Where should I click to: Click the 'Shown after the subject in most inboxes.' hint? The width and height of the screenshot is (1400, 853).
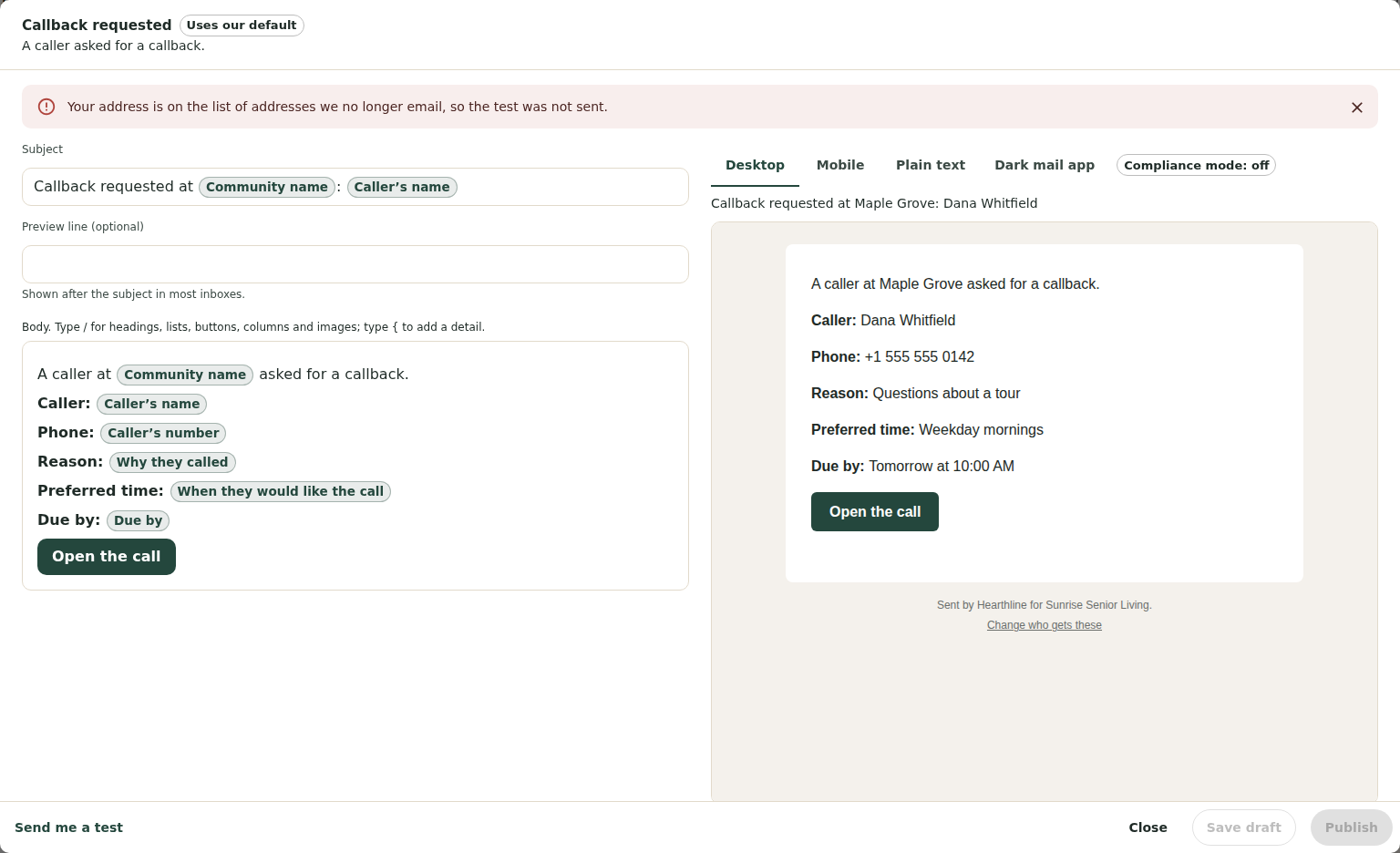133,294
